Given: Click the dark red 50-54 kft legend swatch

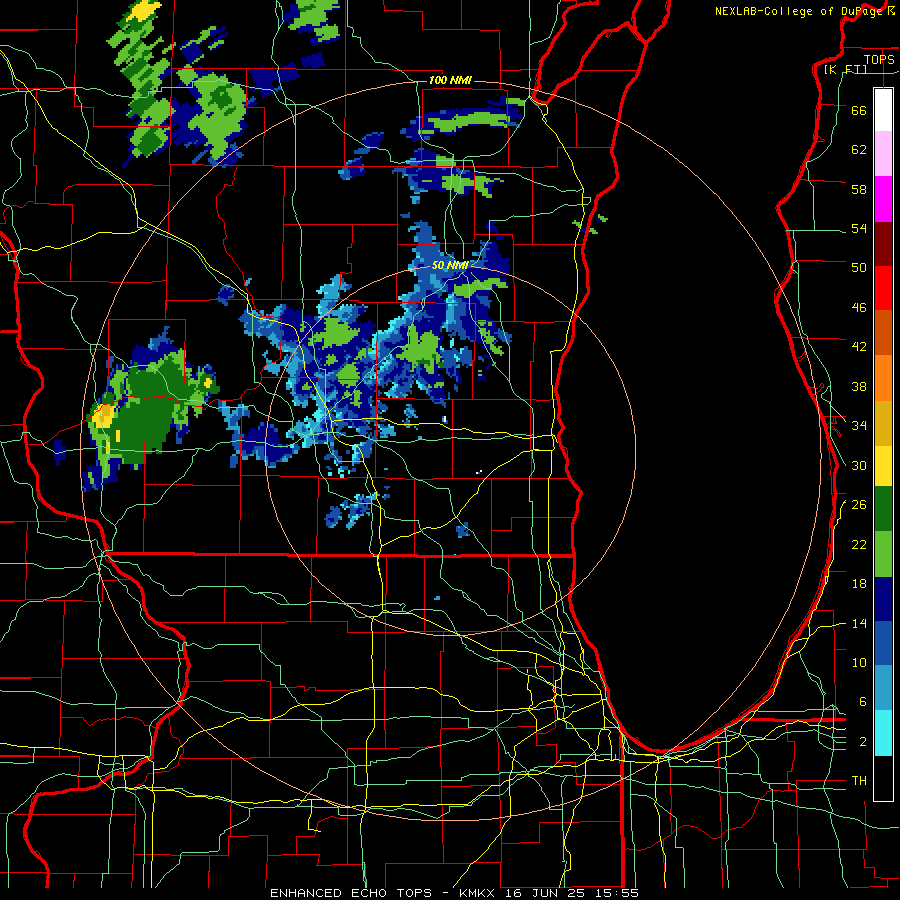Looking at the screenshot, I should 883,244.
